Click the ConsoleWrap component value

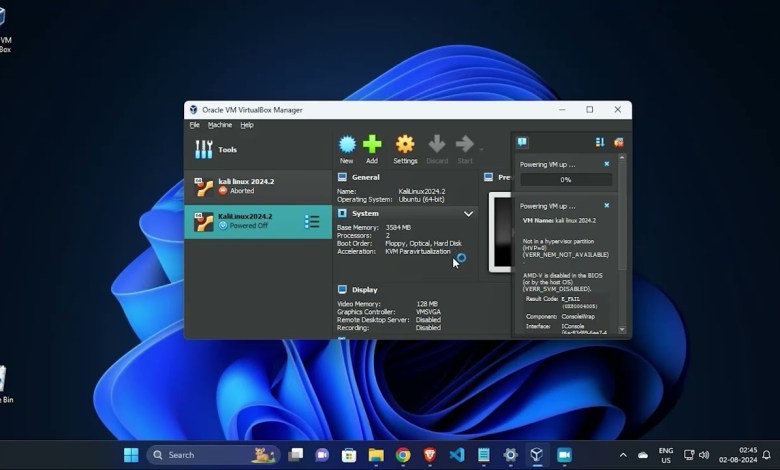578,316
